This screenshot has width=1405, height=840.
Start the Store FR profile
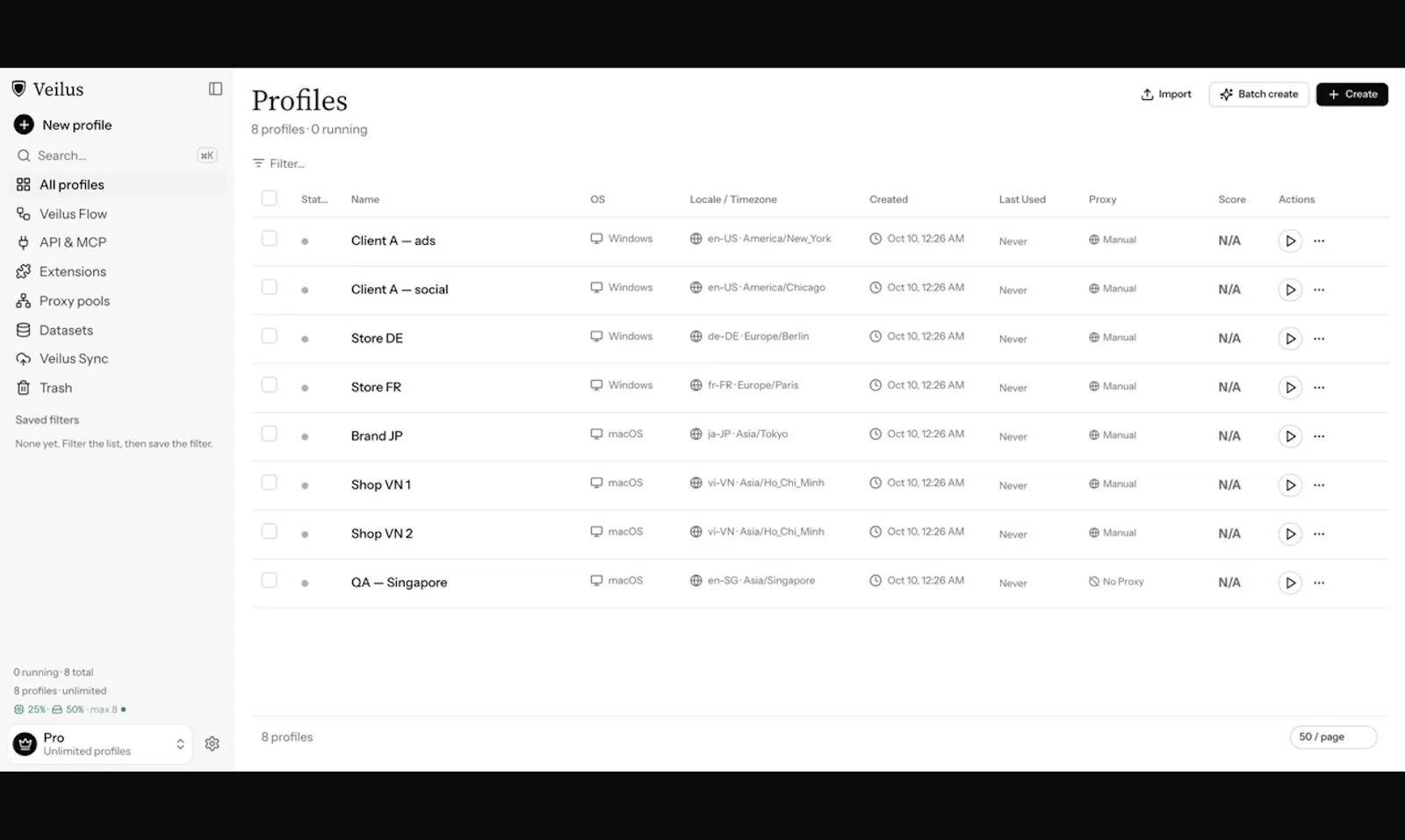point(1289,387)
